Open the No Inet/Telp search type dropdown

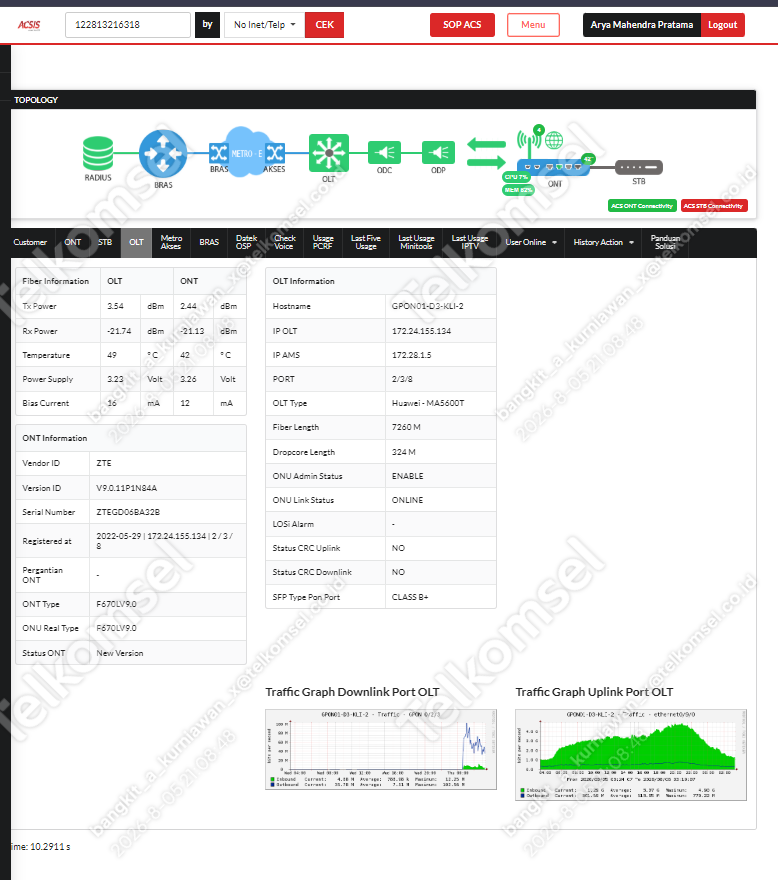264,25
